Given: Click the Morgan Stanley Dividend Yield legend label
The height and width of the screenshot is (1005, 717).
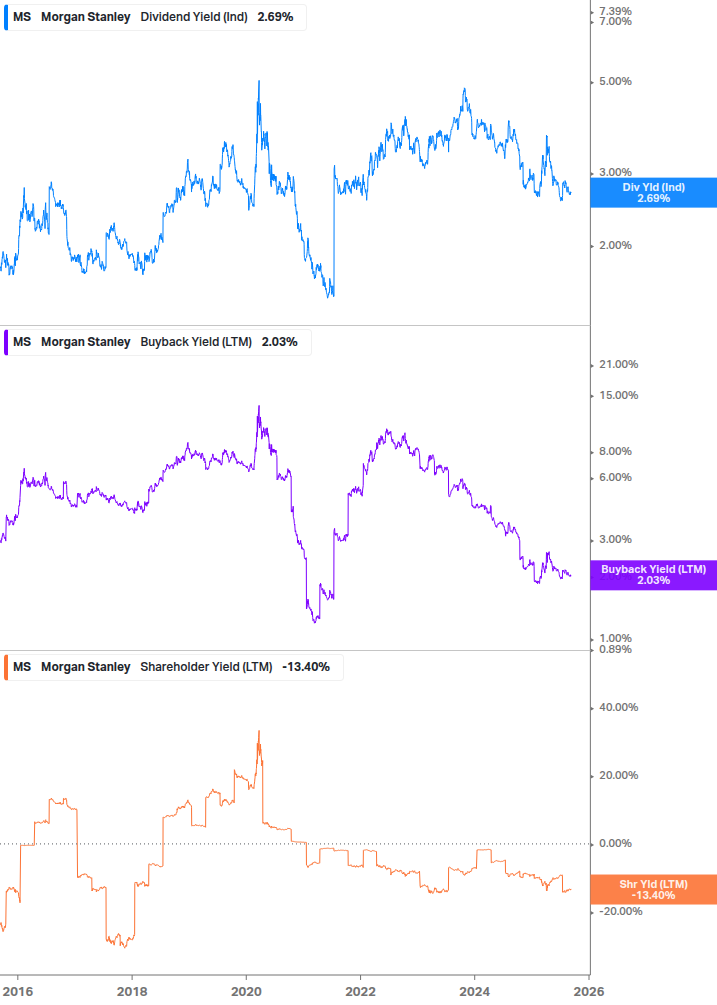Looking at the screenshot, I should (x=154, y=17).
